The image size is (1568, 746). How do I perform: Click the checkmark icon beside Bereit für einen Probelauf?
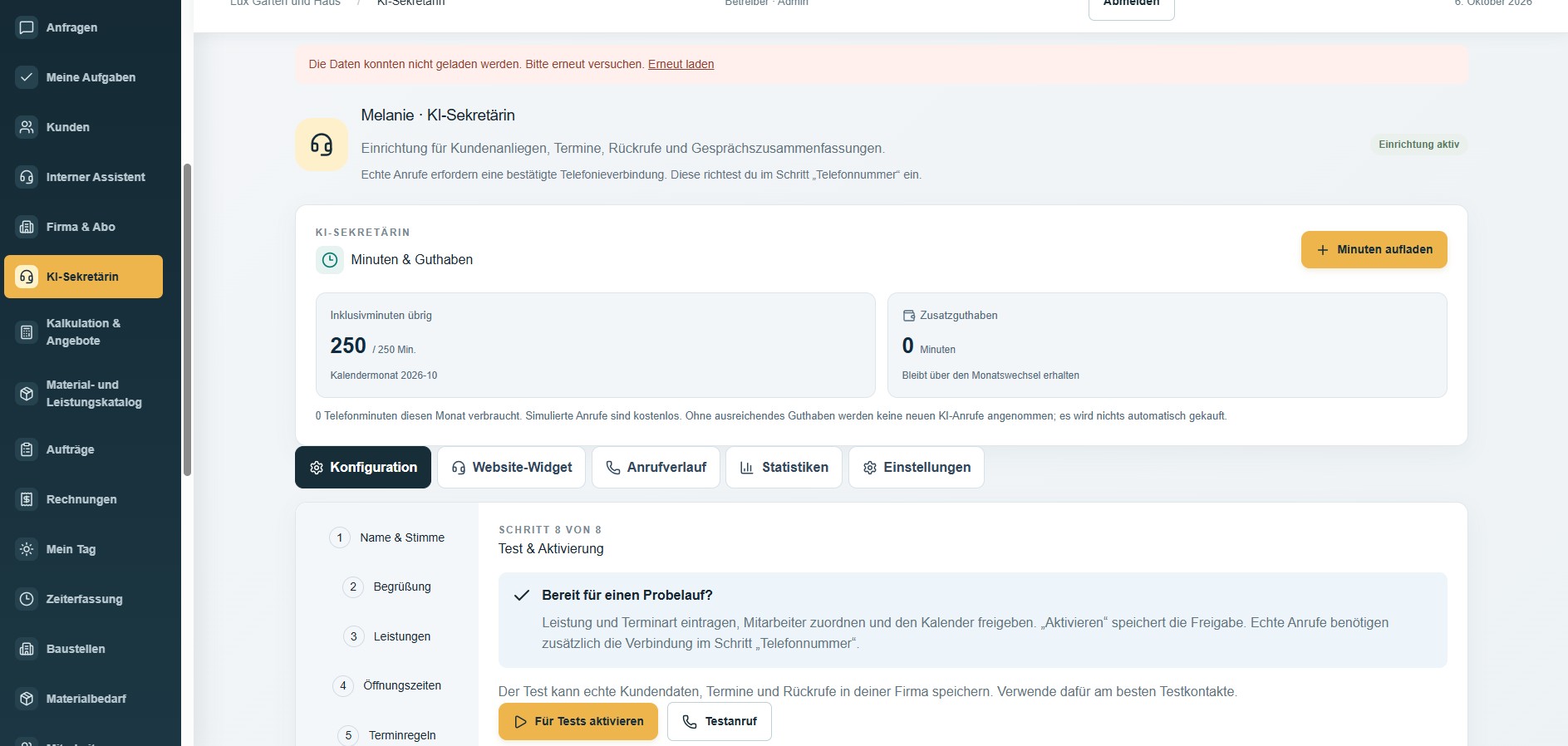tap(522, 595)
